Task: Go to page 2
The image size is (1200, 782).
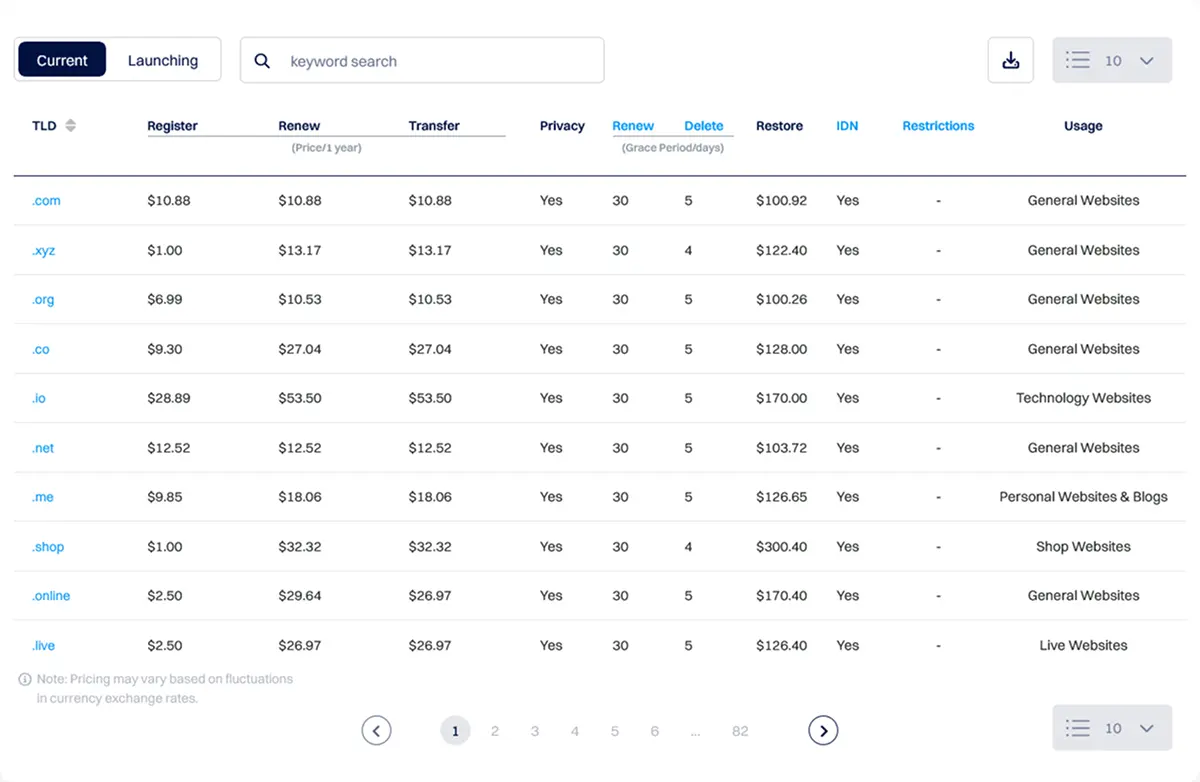Action: (495, 731)
